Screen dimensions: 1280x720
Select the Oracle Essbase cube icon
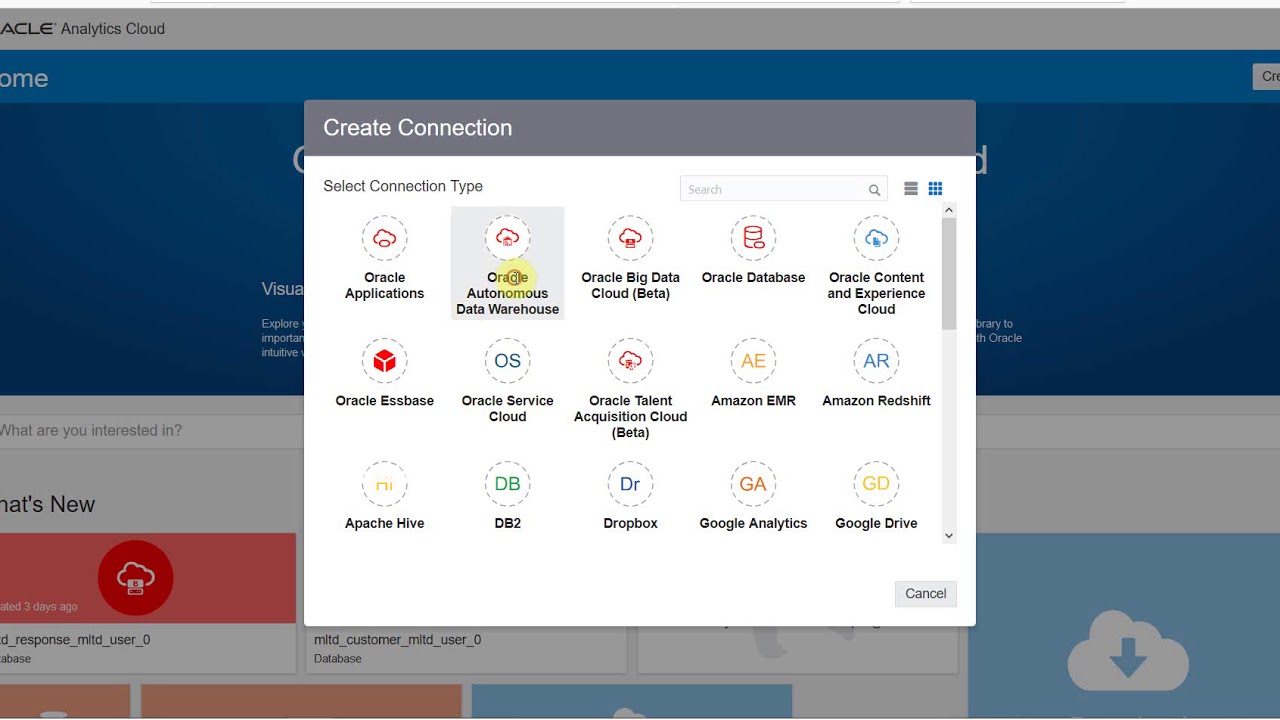click(385, 361)
